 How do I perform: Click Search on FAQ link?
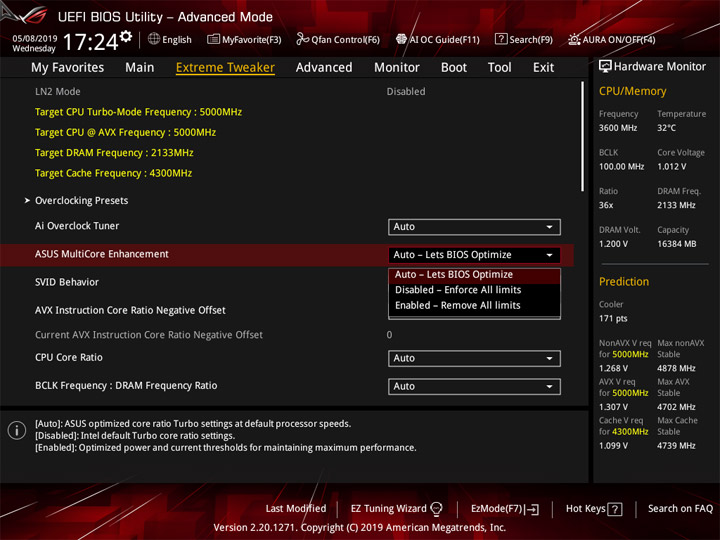680,509
